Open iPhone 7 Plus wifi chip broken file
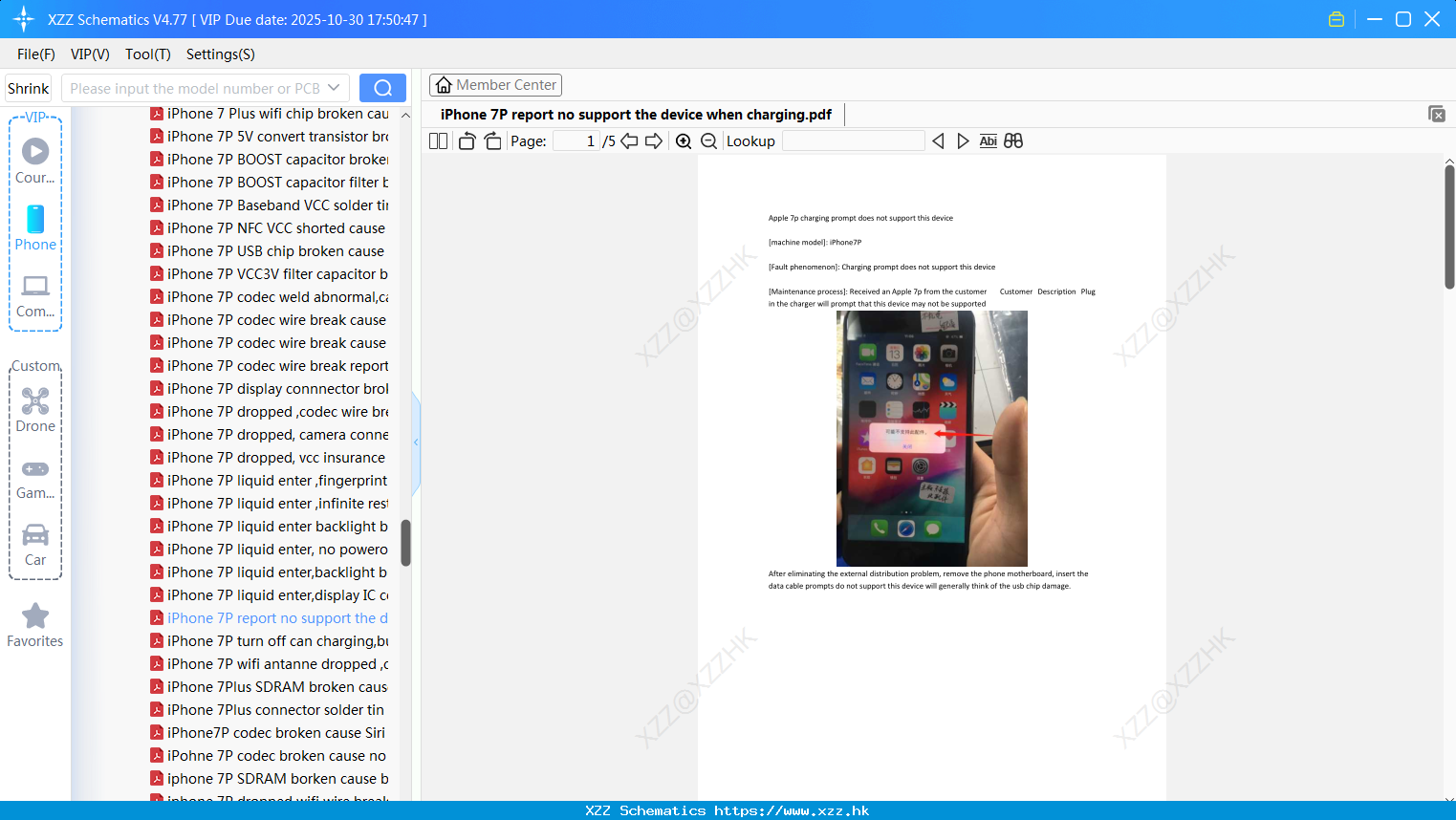The height and width of the screenshot is (820, 1456). (x=270, y=114)
